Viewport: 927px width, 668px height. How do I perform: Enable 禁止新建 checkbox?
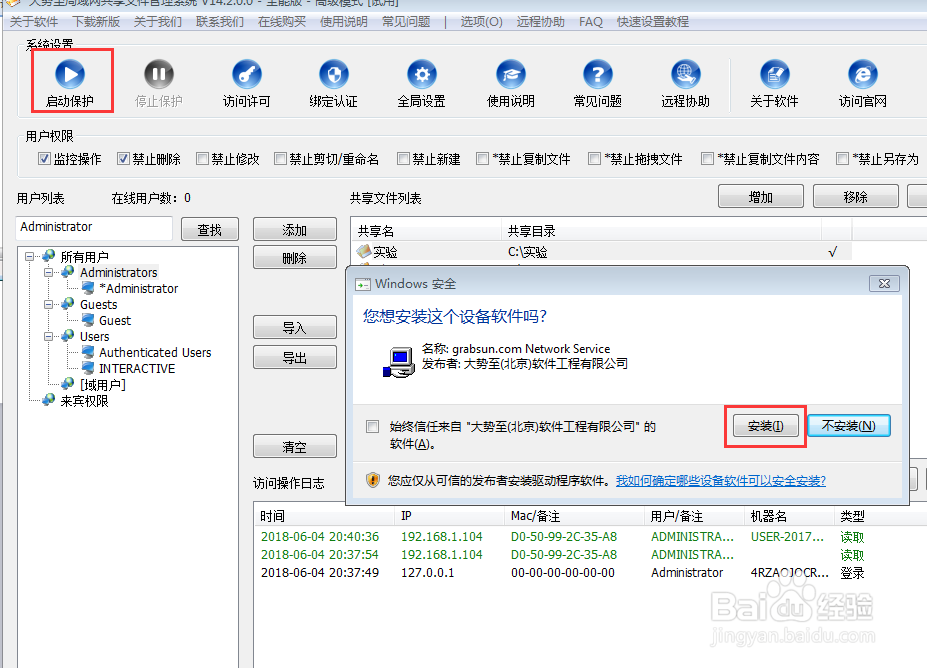pos(403,158)
